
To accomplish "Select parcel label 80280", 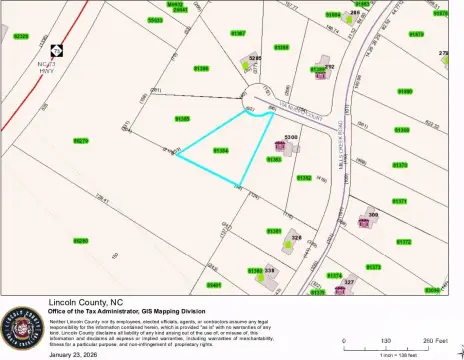I will [81, 241].
